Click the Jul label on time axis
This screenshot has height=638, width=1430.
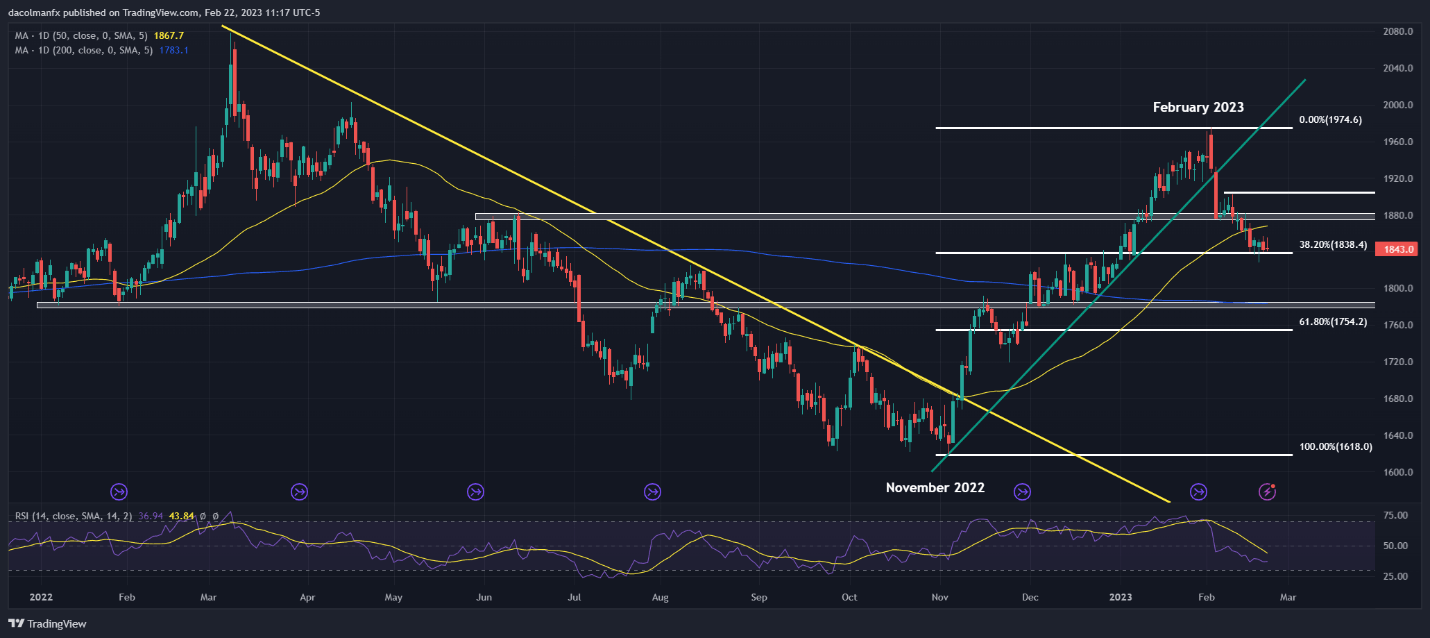coord(575,596)
